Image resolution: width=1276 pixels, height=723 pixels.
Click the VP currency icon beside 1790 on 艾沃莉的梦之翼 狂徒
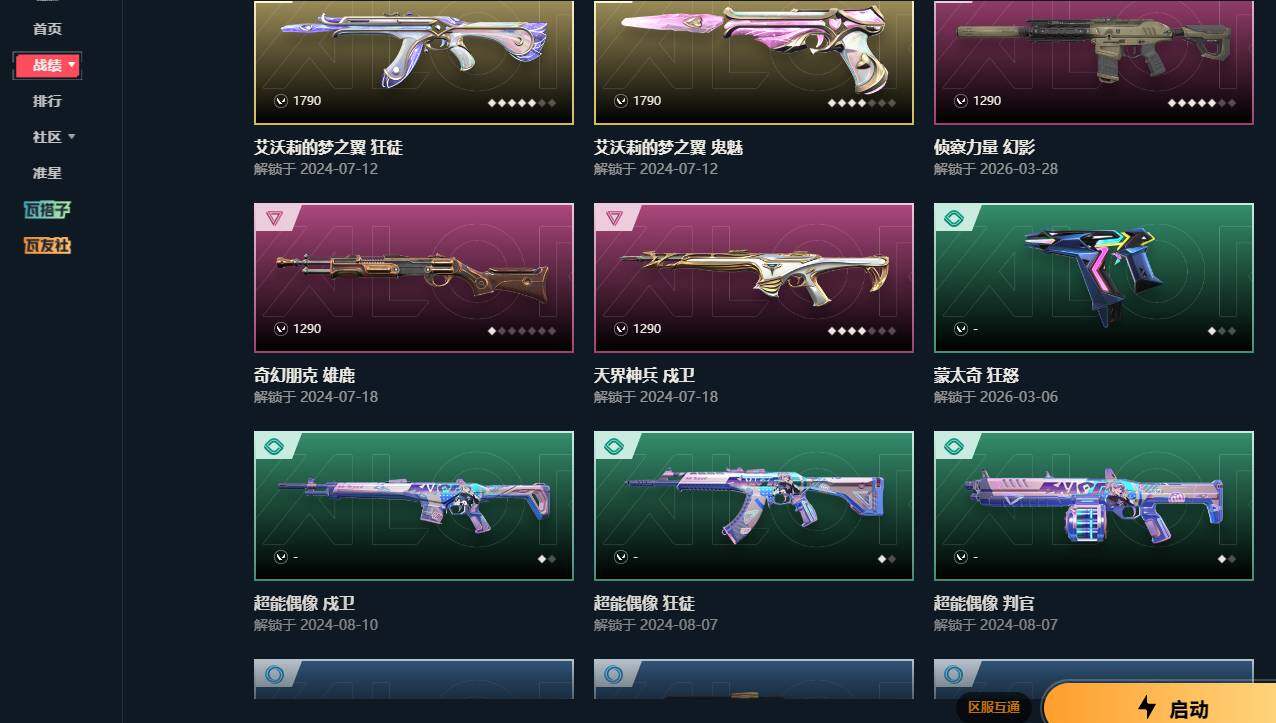[x=281, y=101]
